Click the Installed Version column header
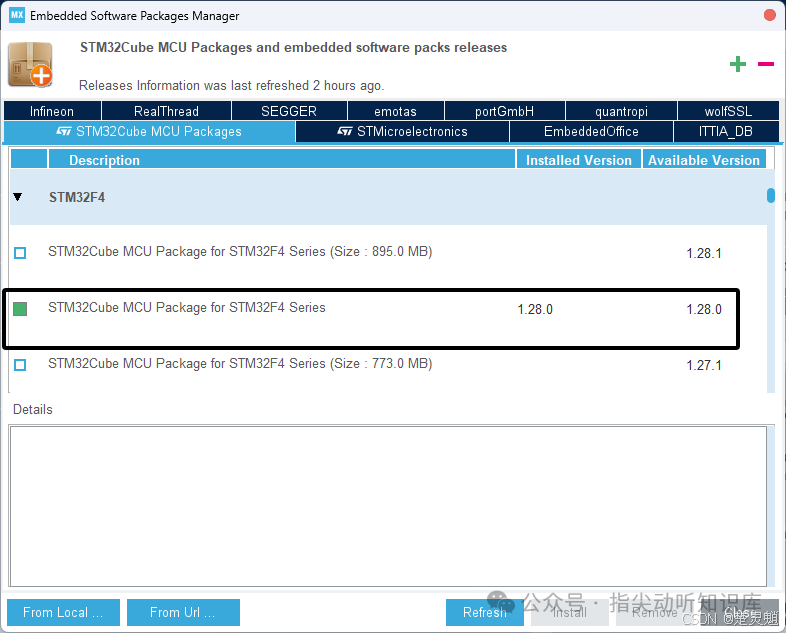Screen dimensions: 786x633 coord(579,159)
